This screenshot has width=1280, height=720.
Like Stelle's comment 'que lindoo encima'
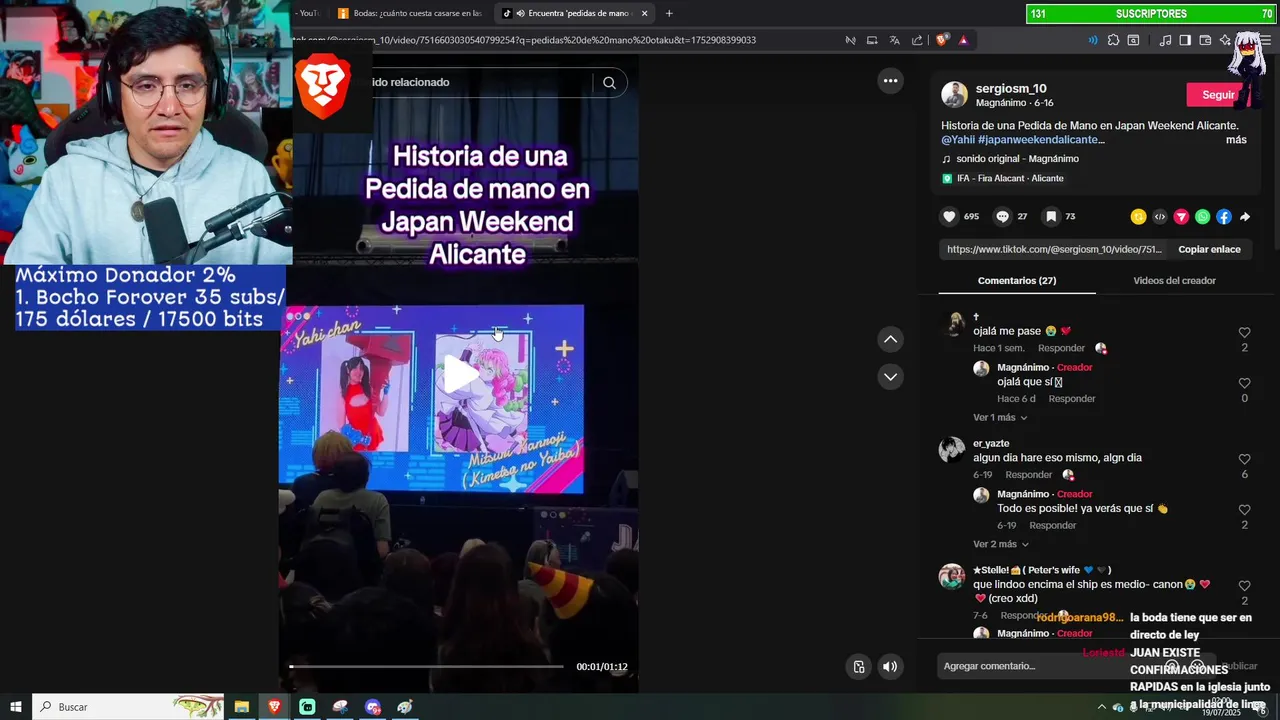pyautogui.click(x=1244, y=586)
